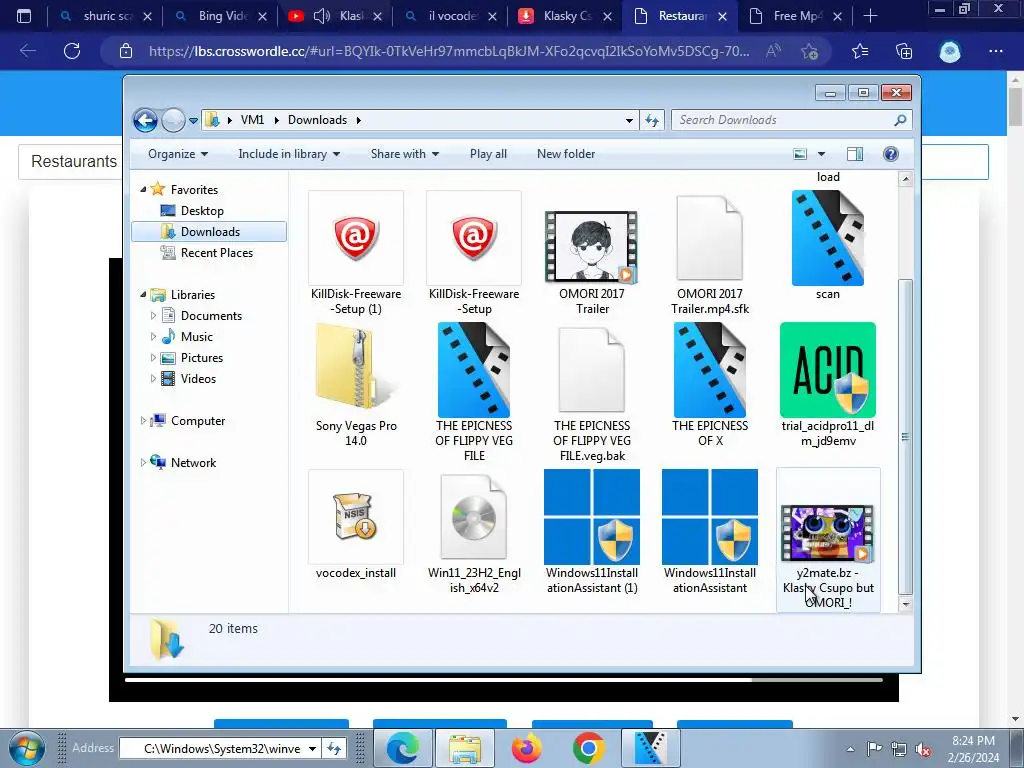Open the Share with menu

click(405, 154)
